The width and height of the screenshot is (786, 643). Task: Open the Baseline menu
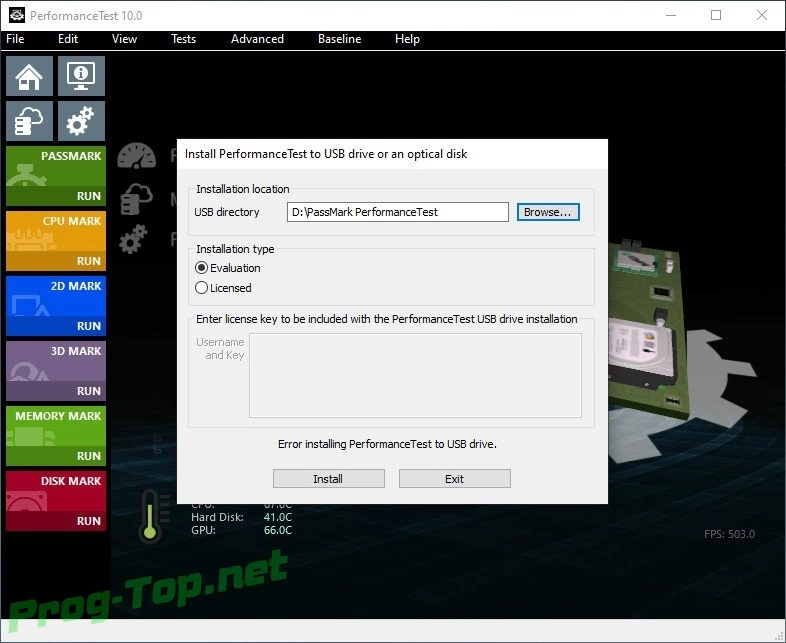tap(339, 39)
